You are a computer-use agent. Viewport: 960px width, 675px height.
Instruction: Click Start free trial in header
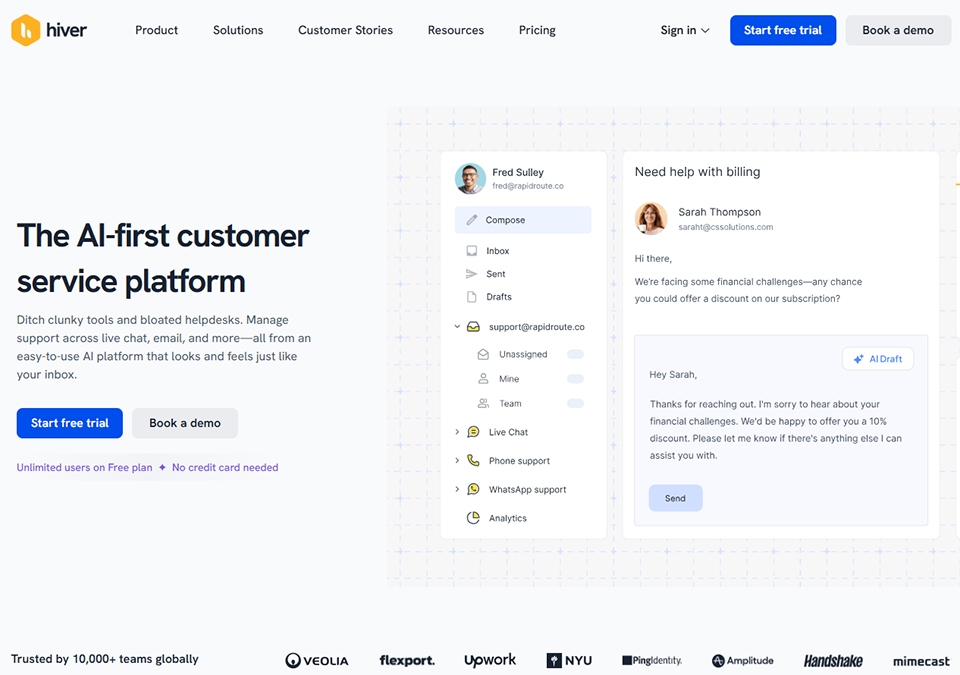(x=782, y=30)
